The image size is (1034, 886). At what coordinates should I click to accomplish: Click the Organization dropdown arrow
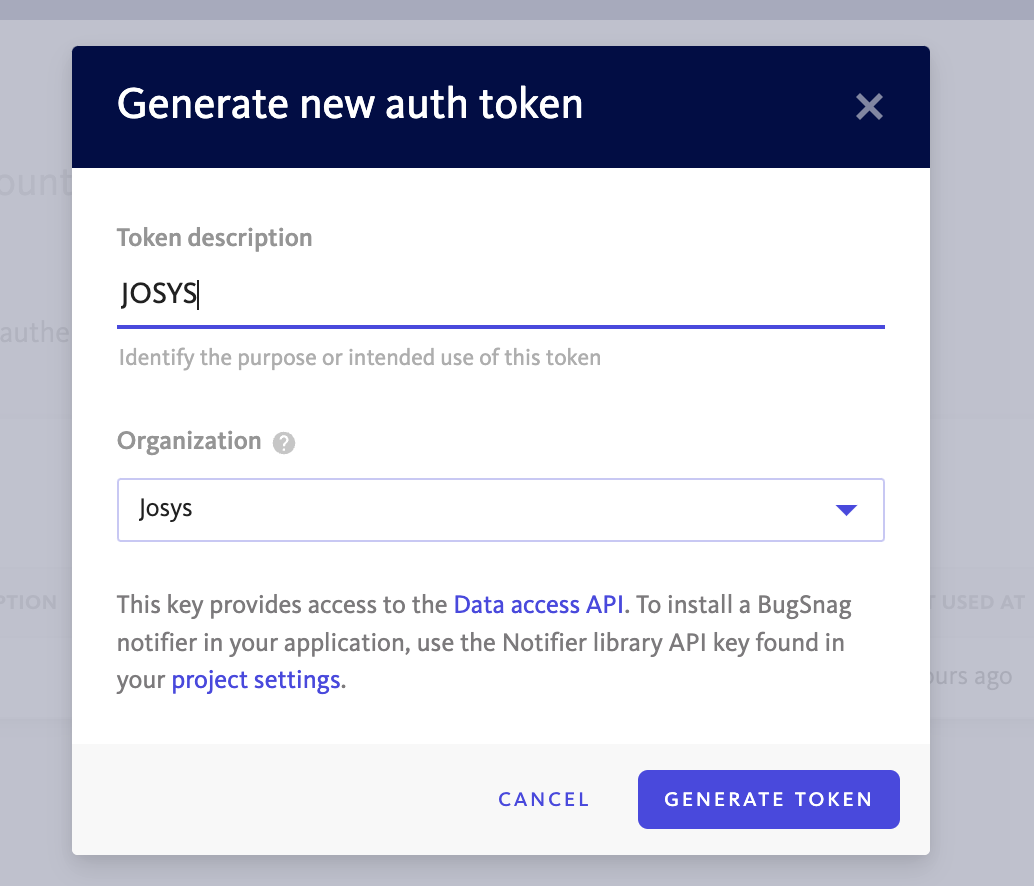[846, 510]
